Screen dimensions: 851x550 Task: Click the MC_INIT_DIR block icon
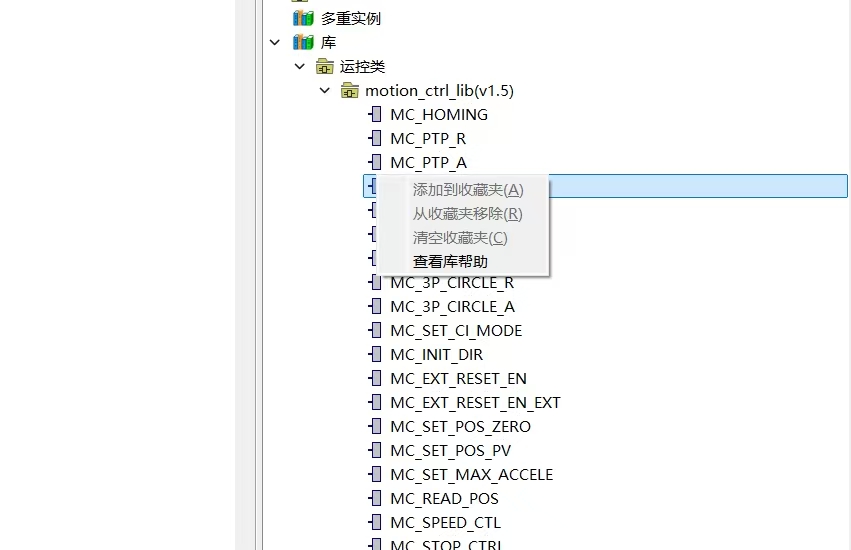(x=374, y=354)
